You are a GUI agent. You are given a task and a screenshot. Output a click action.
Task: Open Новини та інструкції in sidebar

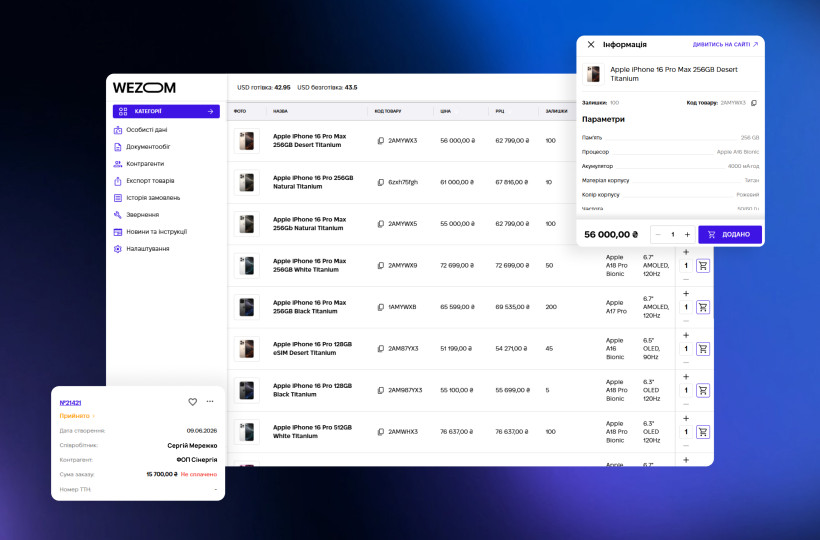(150, 232)
